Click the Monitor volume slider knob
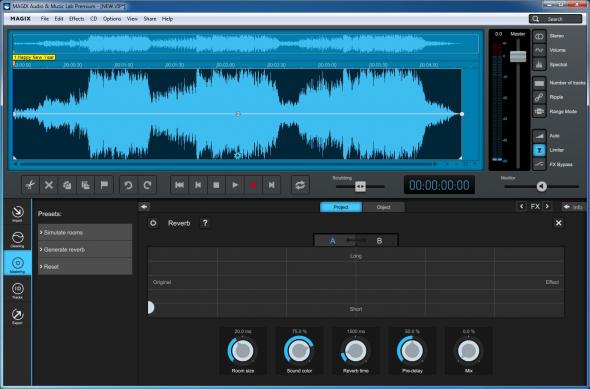Viewport: 590px width, 389px height. pos(541,186)
